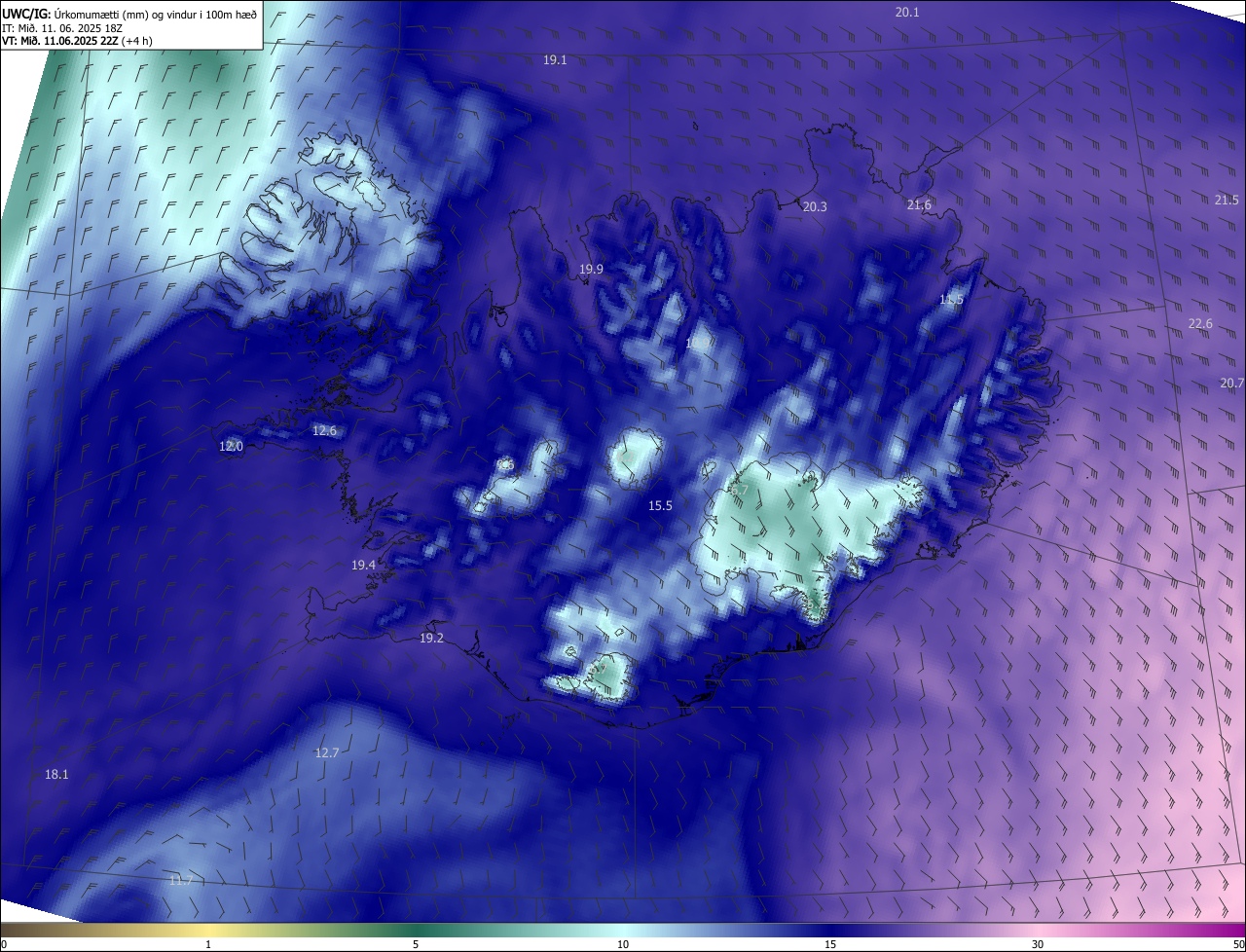The image size is (1246, 952).
Task: Click the 22.6 value label
Action: pyautogui.click(x=1200, y=323)
